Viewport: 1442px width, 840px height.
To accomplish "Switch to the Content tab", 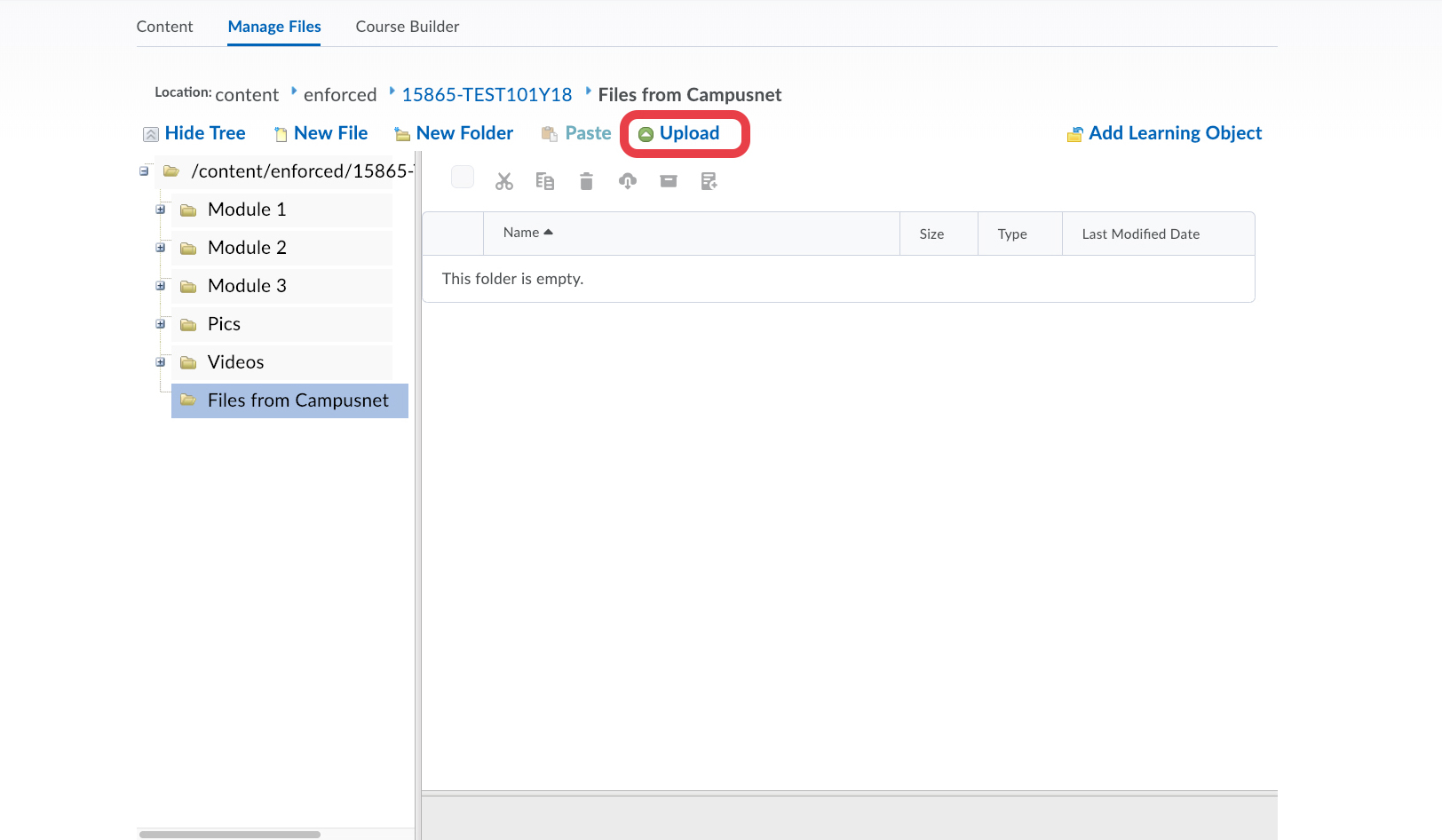I will click(164, 27).
